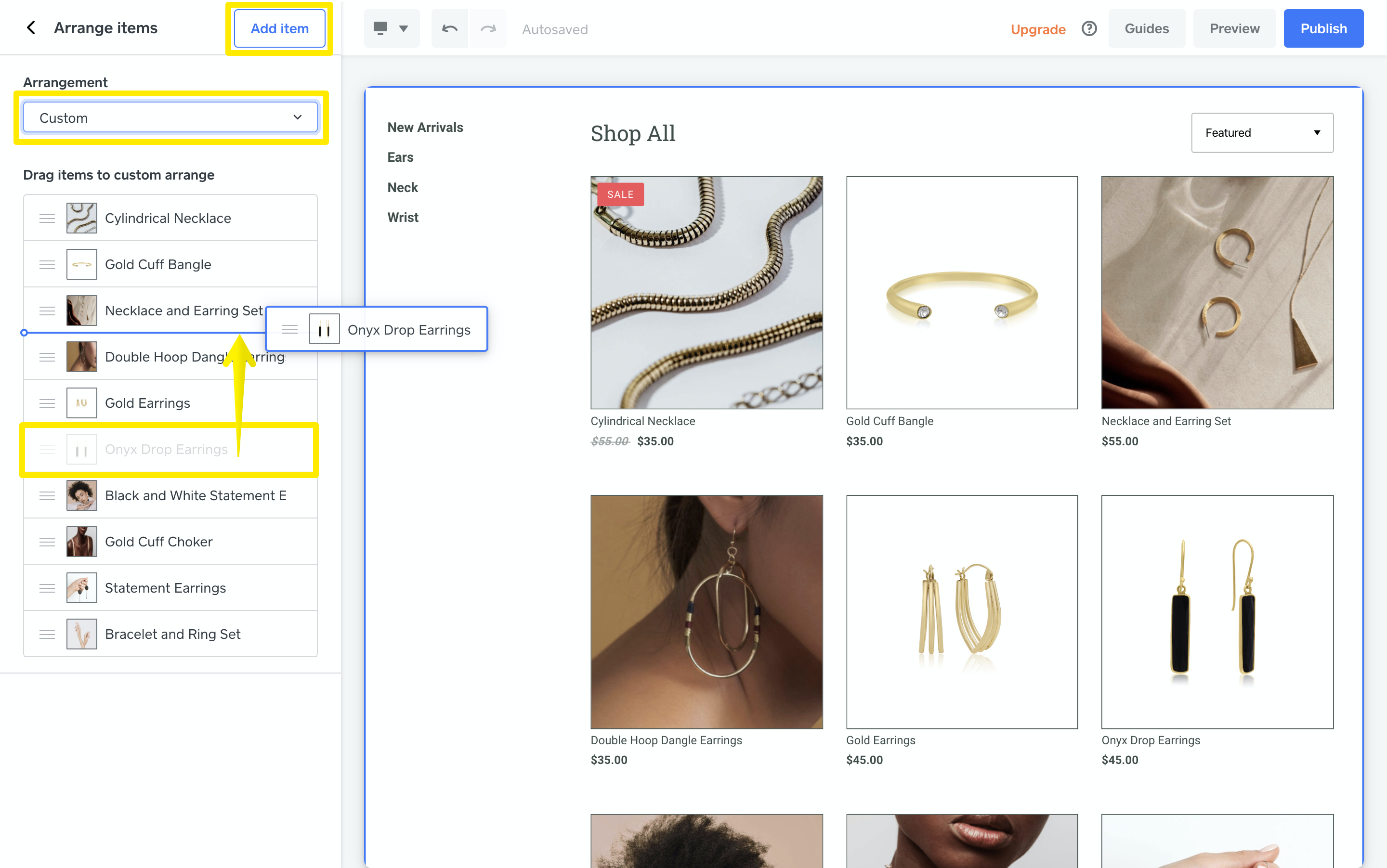Open the Featured sort dropdown
This screenshot has width=1387, height=868.
(1262, 132)
